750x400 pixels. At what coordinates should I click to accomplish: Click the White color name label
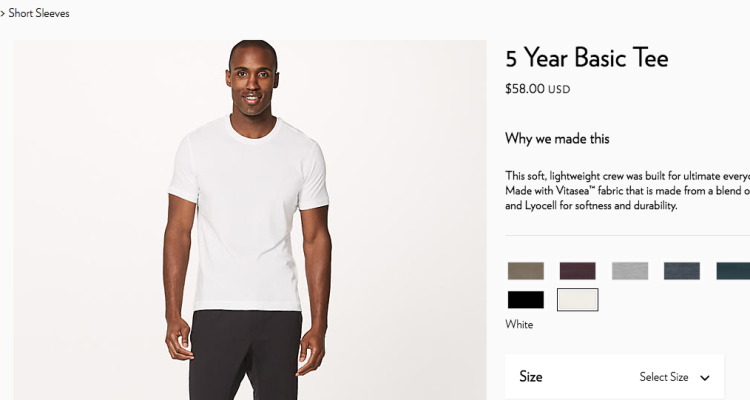[519, 324]
